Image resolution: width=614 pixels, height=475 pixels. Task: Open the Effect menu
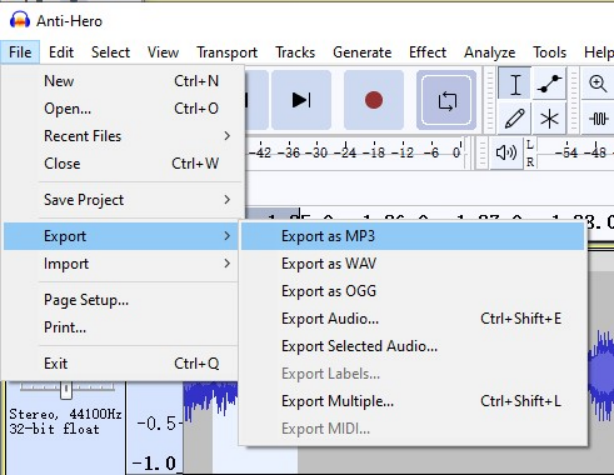pos(427,52)
